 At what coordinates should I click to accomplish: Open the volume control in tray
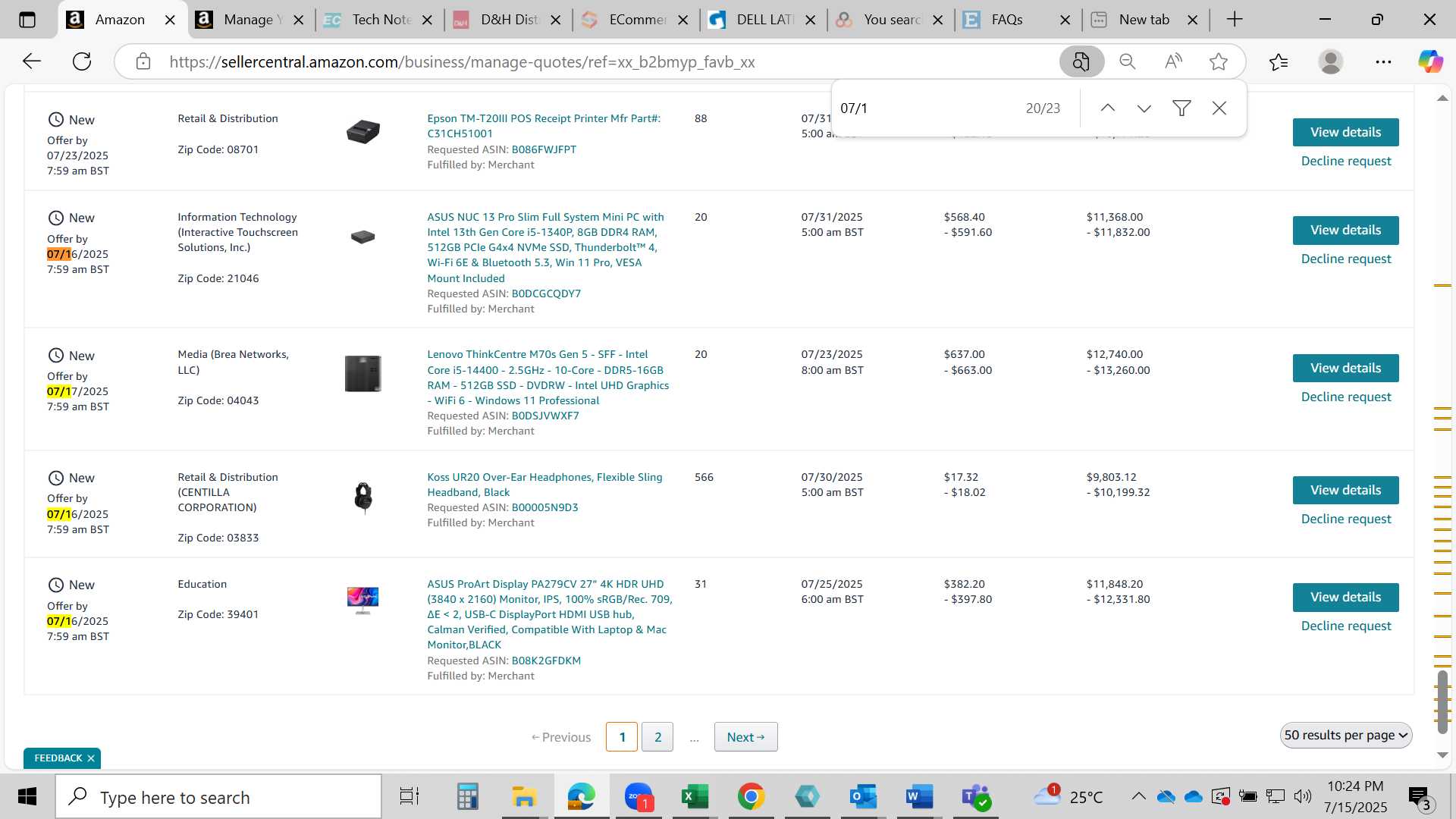tap(1303, 796)
